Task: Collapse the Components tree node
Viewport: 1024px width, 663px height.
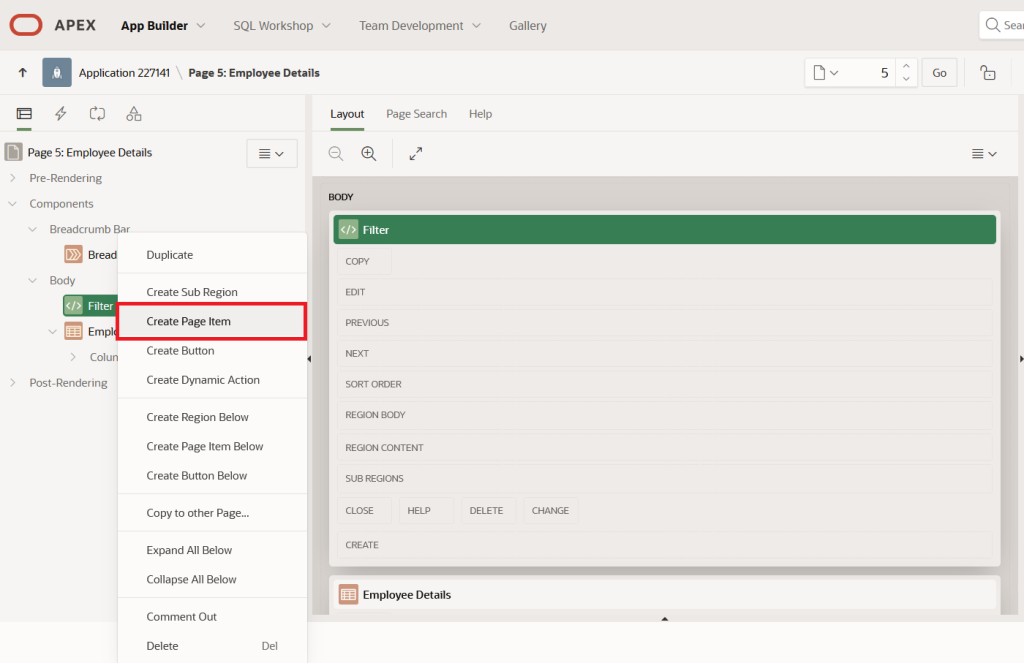Action: 12,204
